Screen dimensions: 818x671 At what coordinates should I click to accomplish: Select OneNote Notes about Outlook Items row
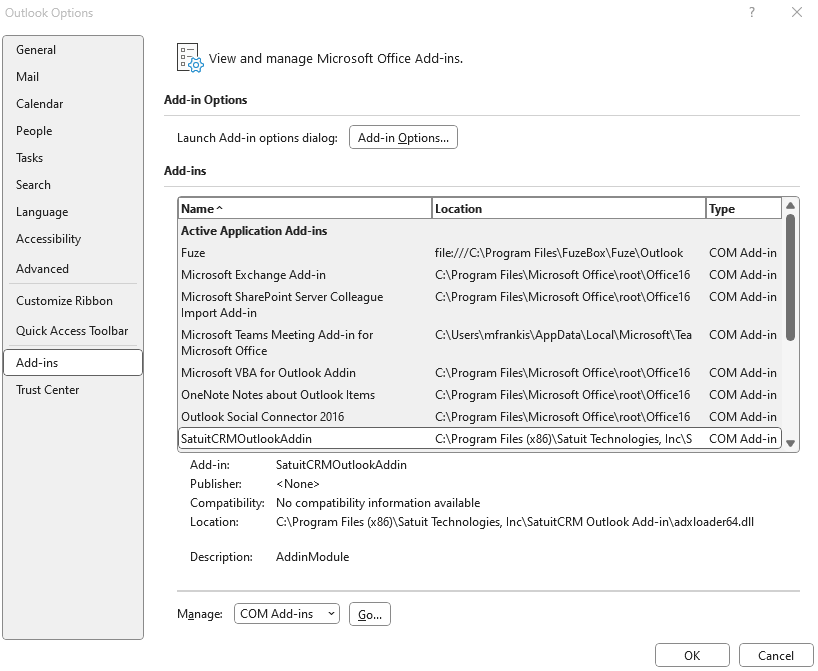coord(480,395)
